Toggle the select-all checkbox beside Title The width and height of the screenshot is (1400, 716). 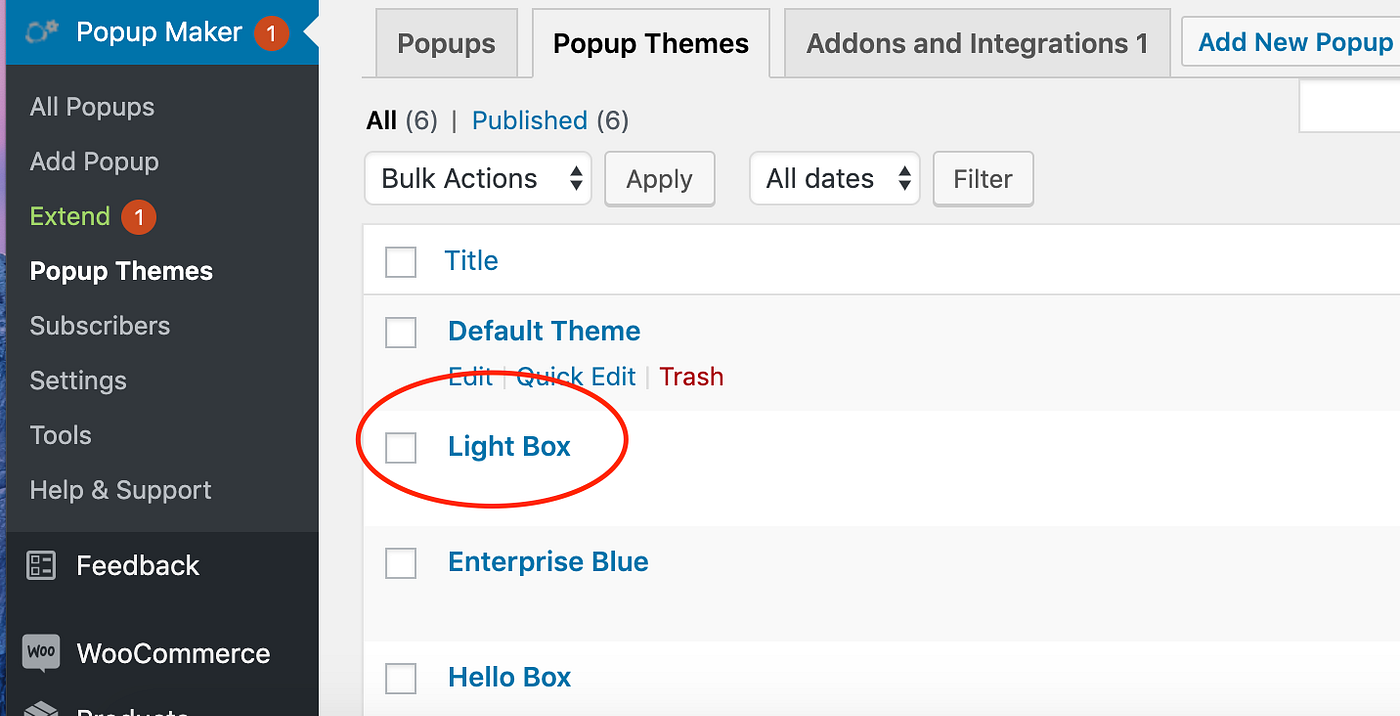click(401, 262)
